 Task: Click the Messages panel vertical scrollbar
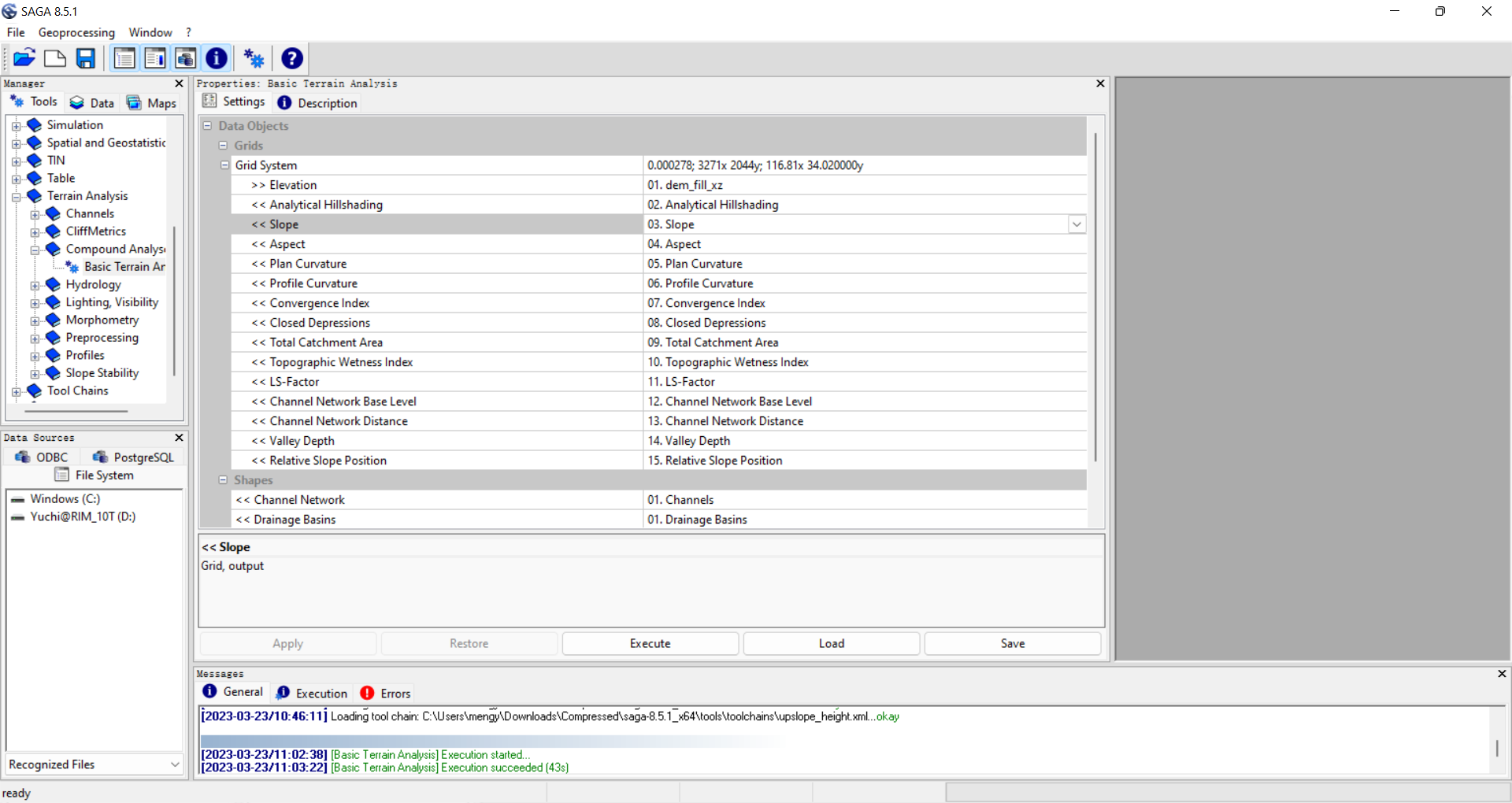click(x=1497, y=748)
